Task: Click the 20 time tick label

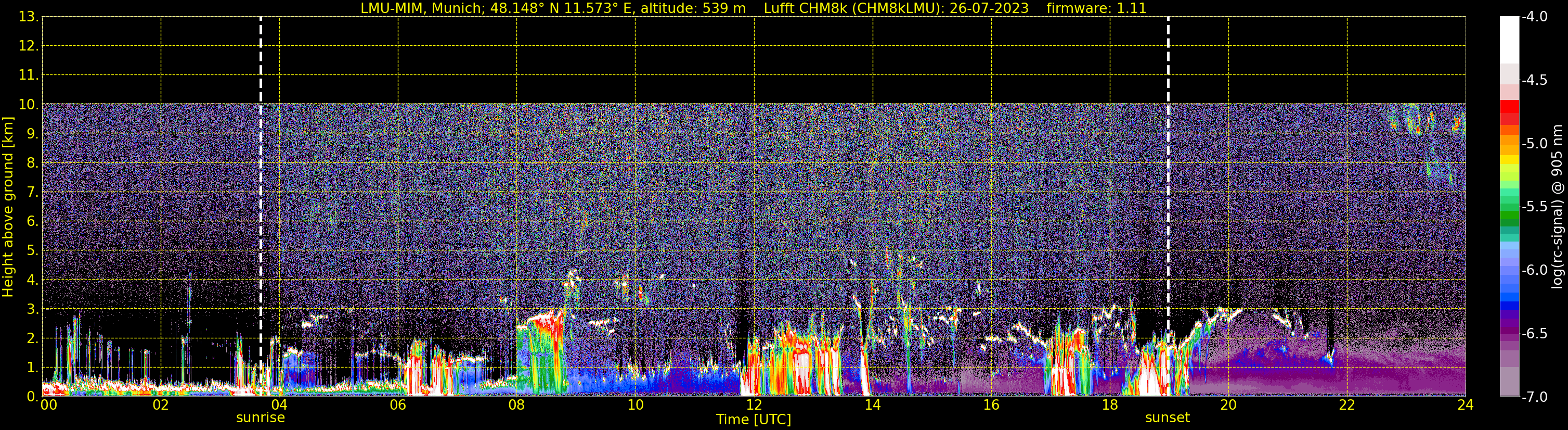Action: (x=1228, y=405)
